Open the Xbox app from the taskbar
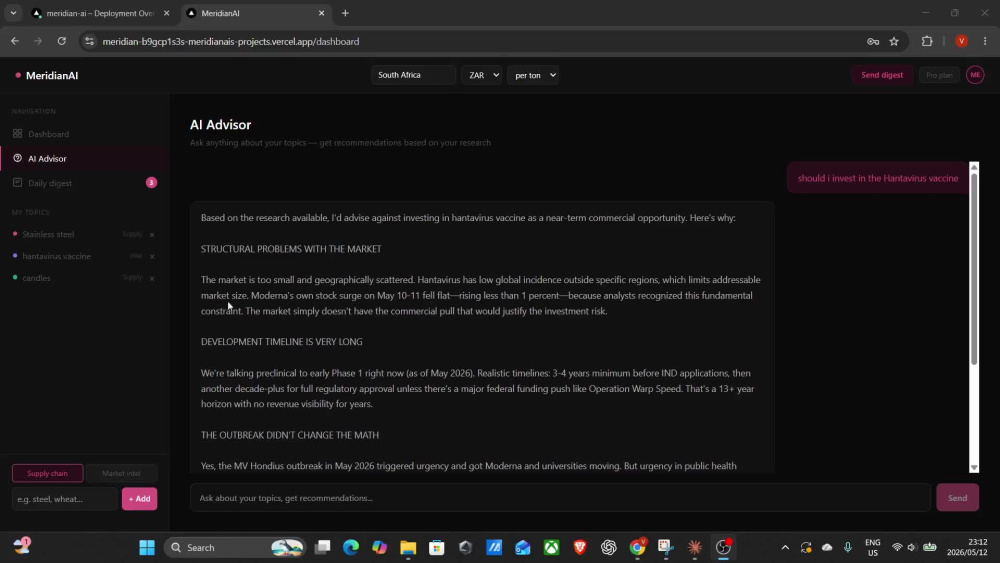 552,547
